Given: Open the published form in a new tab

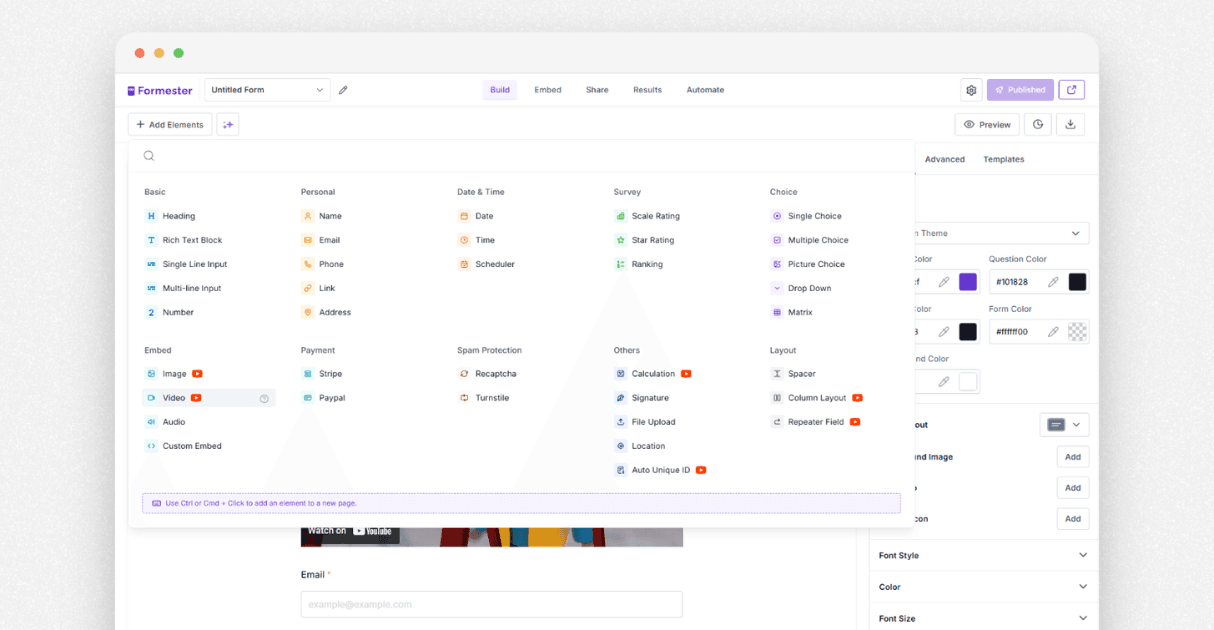Looking at the screenshot, I should pyautogui.click(x=1071, y=89).
